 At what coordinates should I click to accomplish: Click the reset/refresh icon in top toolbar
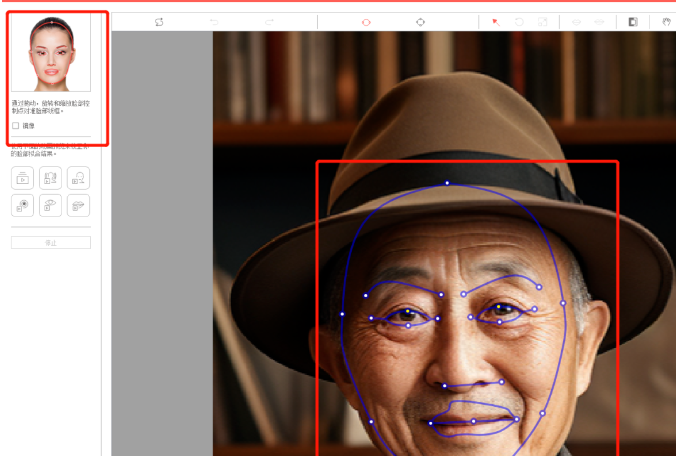[159, 22]
